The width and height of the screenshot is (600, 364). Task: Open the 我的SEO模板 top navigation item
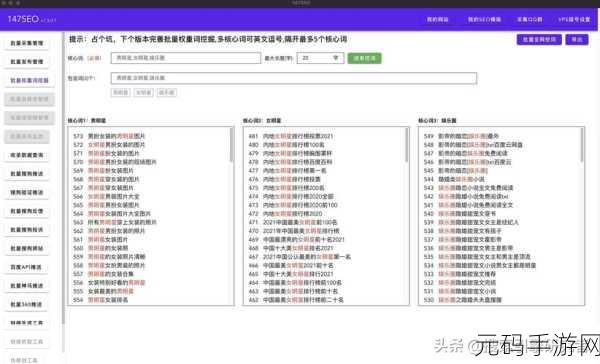[x=484, y=20]
